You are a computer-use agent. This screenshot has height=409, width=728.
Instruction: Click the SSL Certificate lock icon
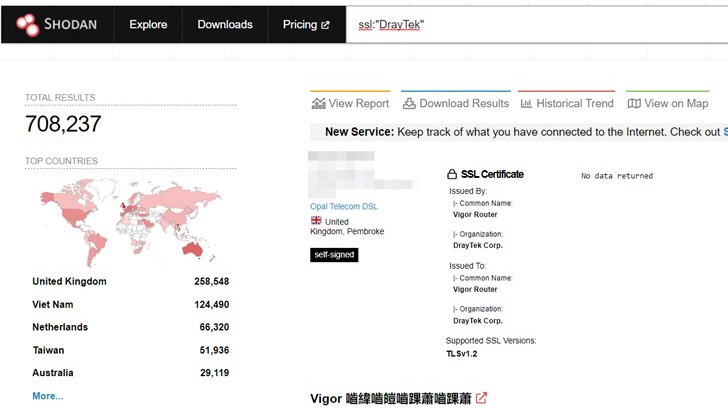(452, 174)
